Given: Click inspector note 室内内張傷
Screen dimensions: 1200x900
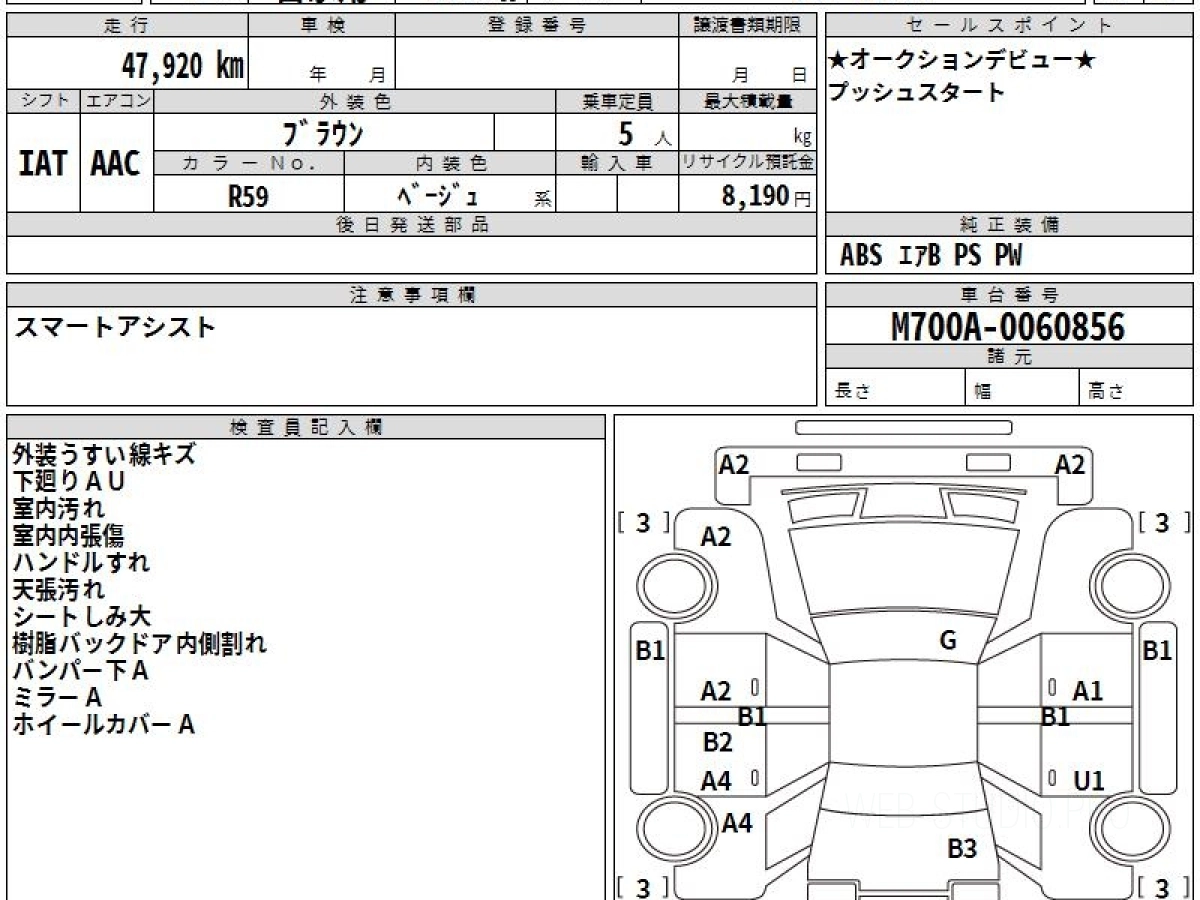Looking at the screenshot, I should pos(68,536).
